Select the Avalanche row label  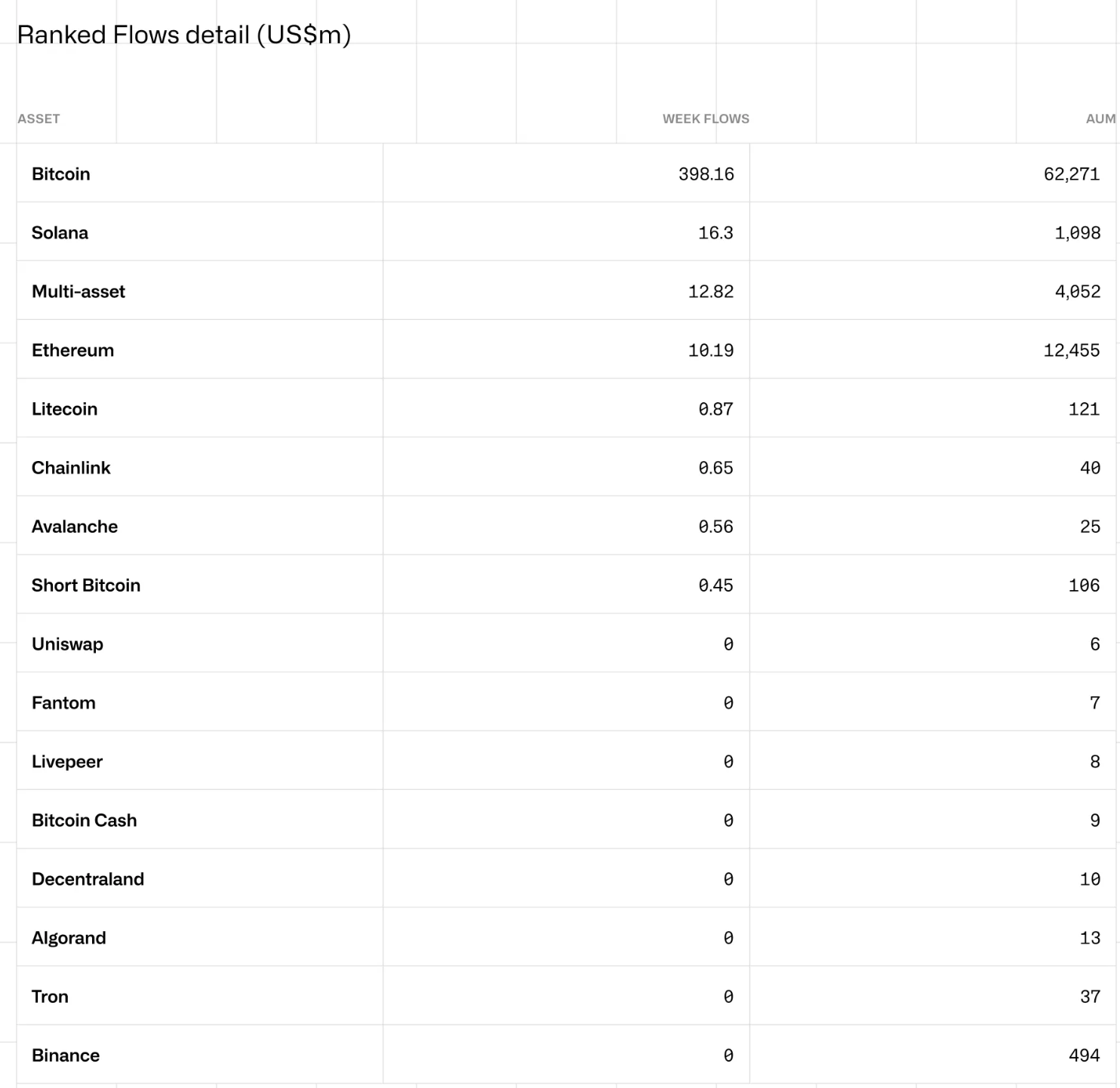pyautogui.click(x=75, y=527)
